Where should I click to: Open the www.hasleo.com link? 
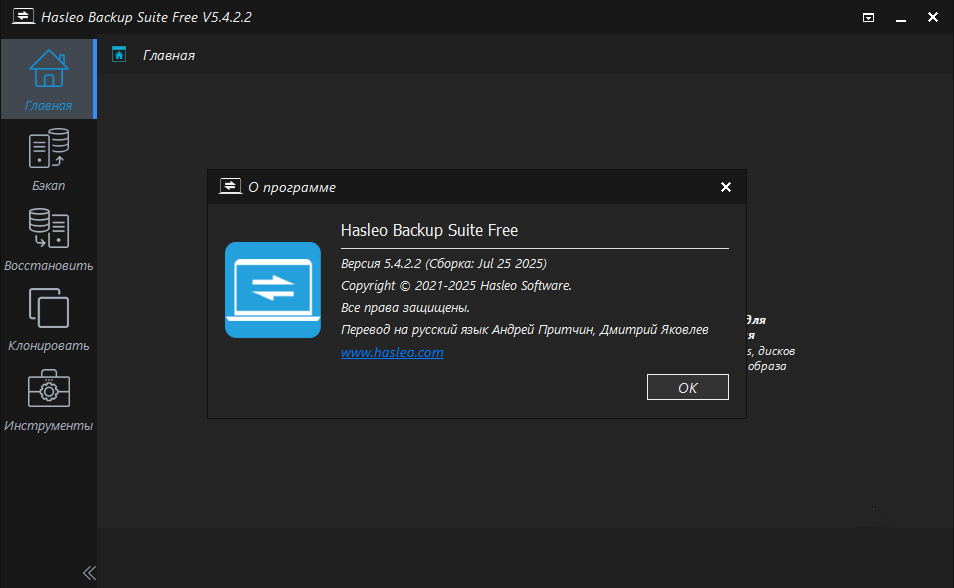392,352
